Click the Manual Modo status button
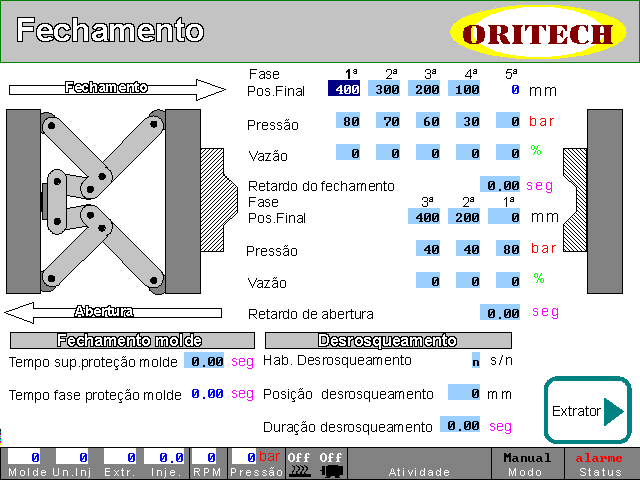640x480 pixels. pos(527,463)
